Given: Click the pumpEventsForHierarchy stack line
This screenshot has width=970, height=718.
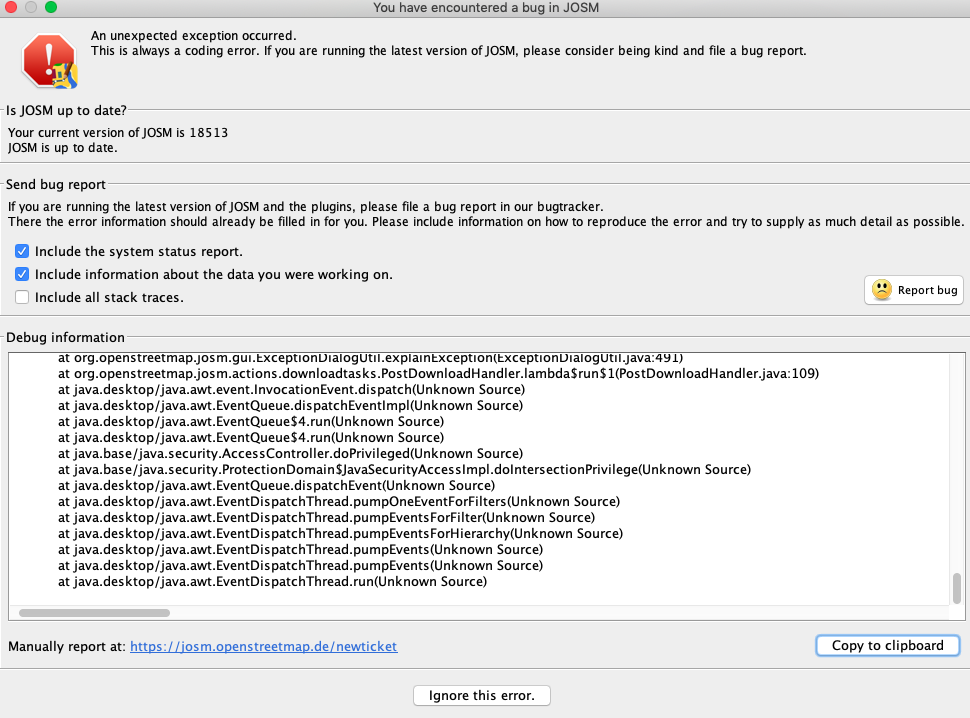Looking at the screenshot, I should point(340,534).
